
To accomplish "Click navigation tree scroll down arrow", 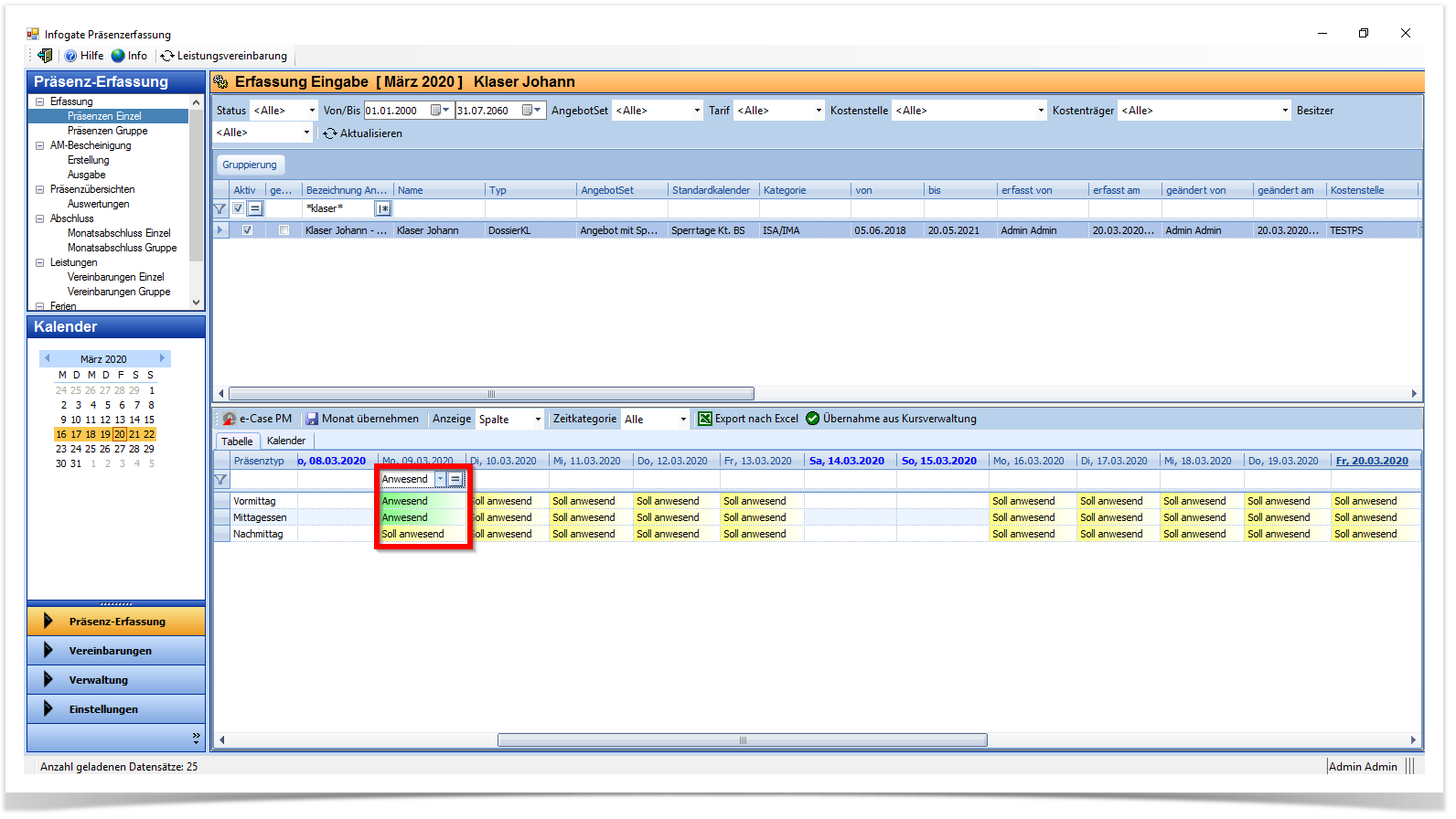I will 196,303.
